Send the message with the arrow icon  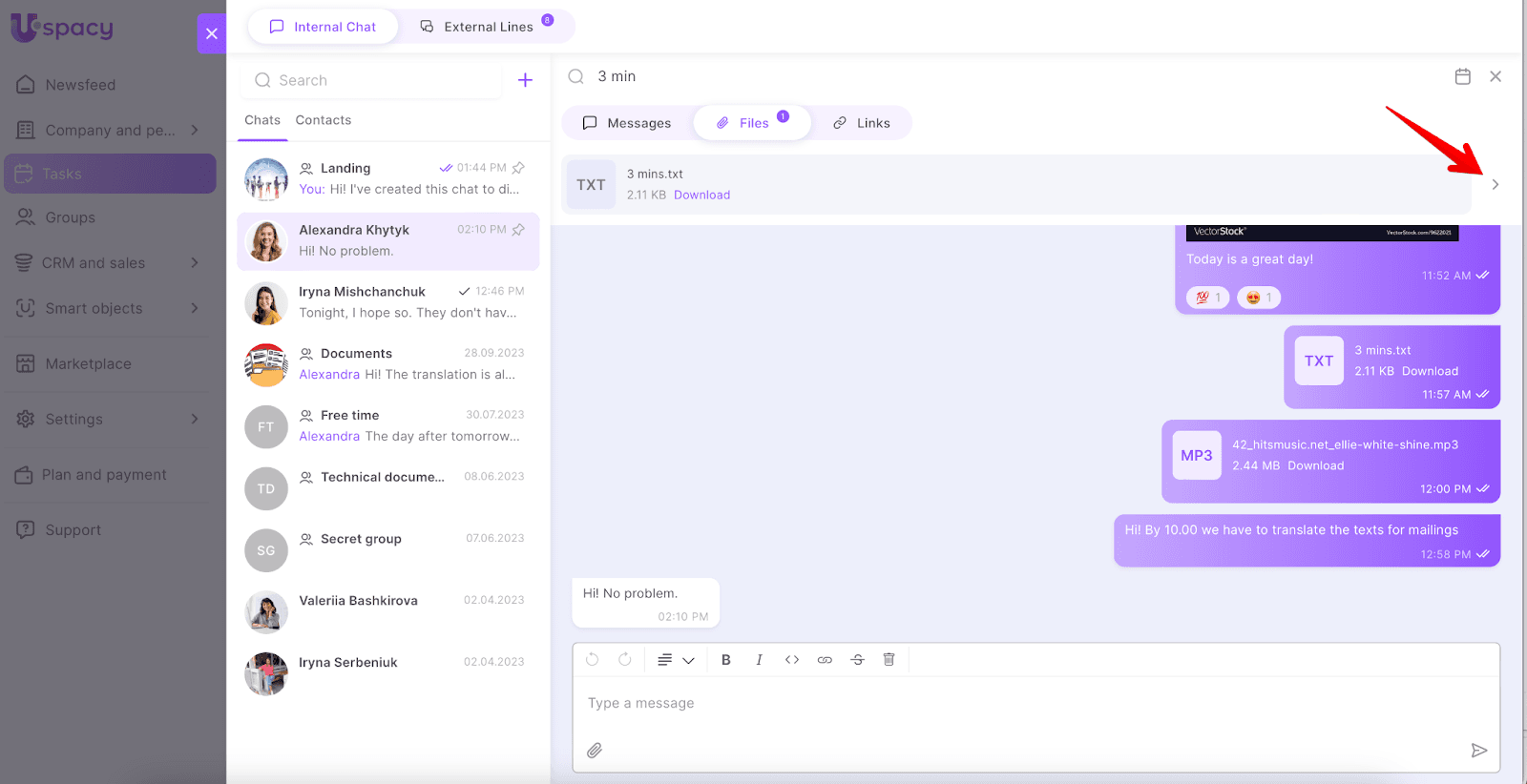point(1478,751)
